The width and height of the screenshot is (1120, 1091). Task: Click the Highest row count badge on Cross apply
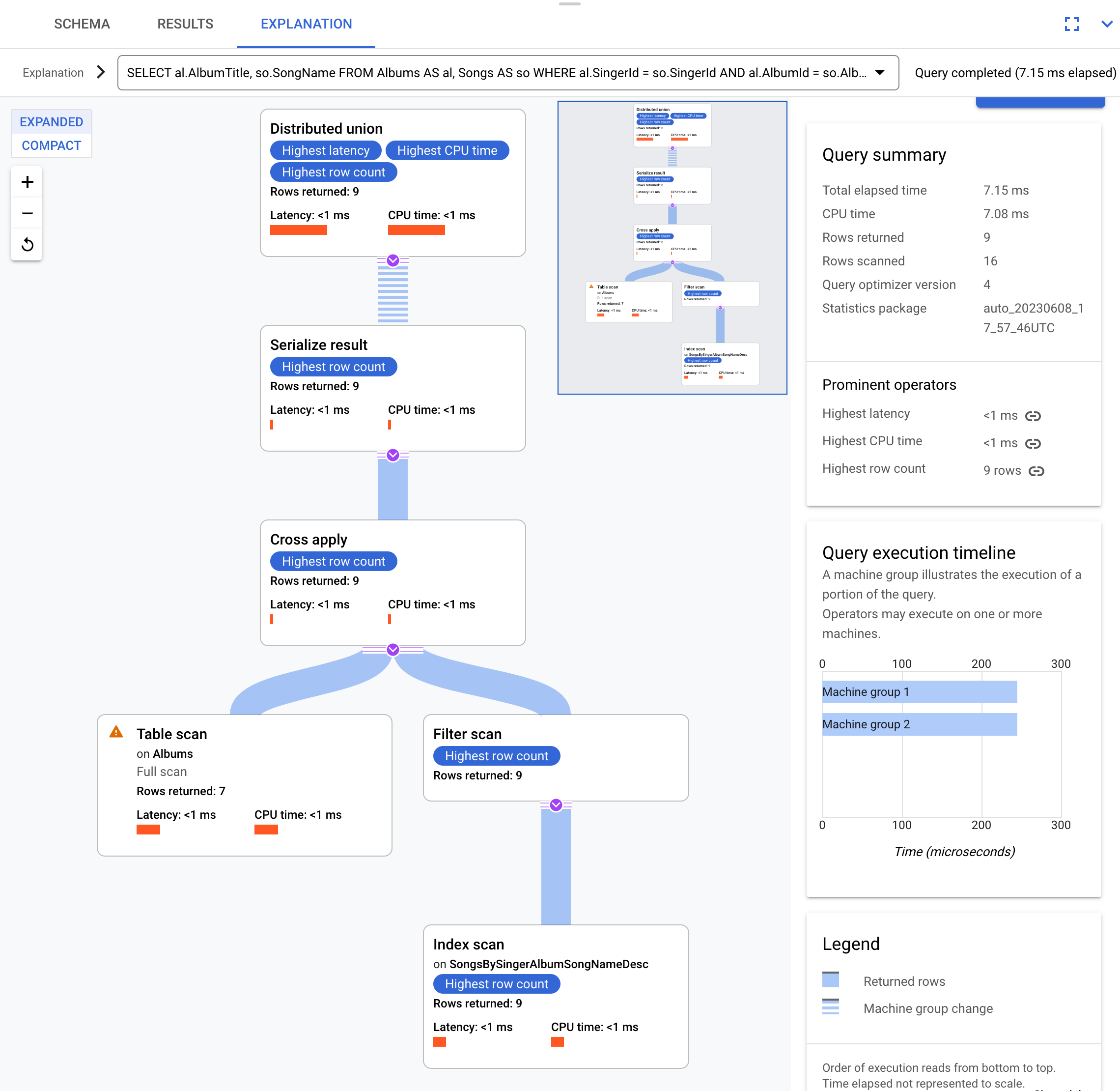click(333, 561)
